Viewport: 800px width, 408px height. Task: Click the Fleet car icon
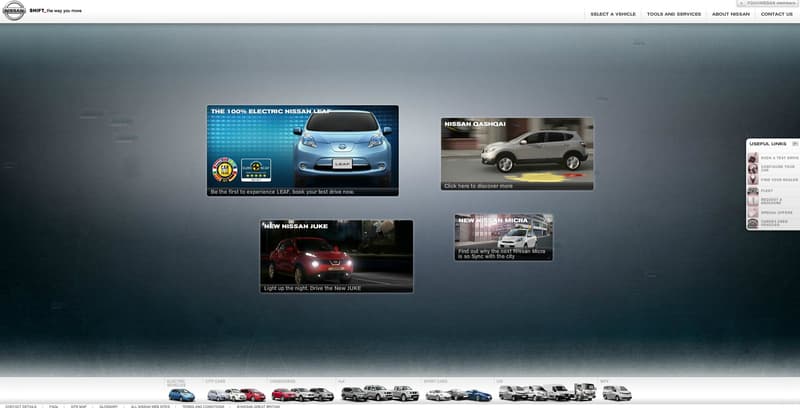pyautogui.click(x=753, y=191)
